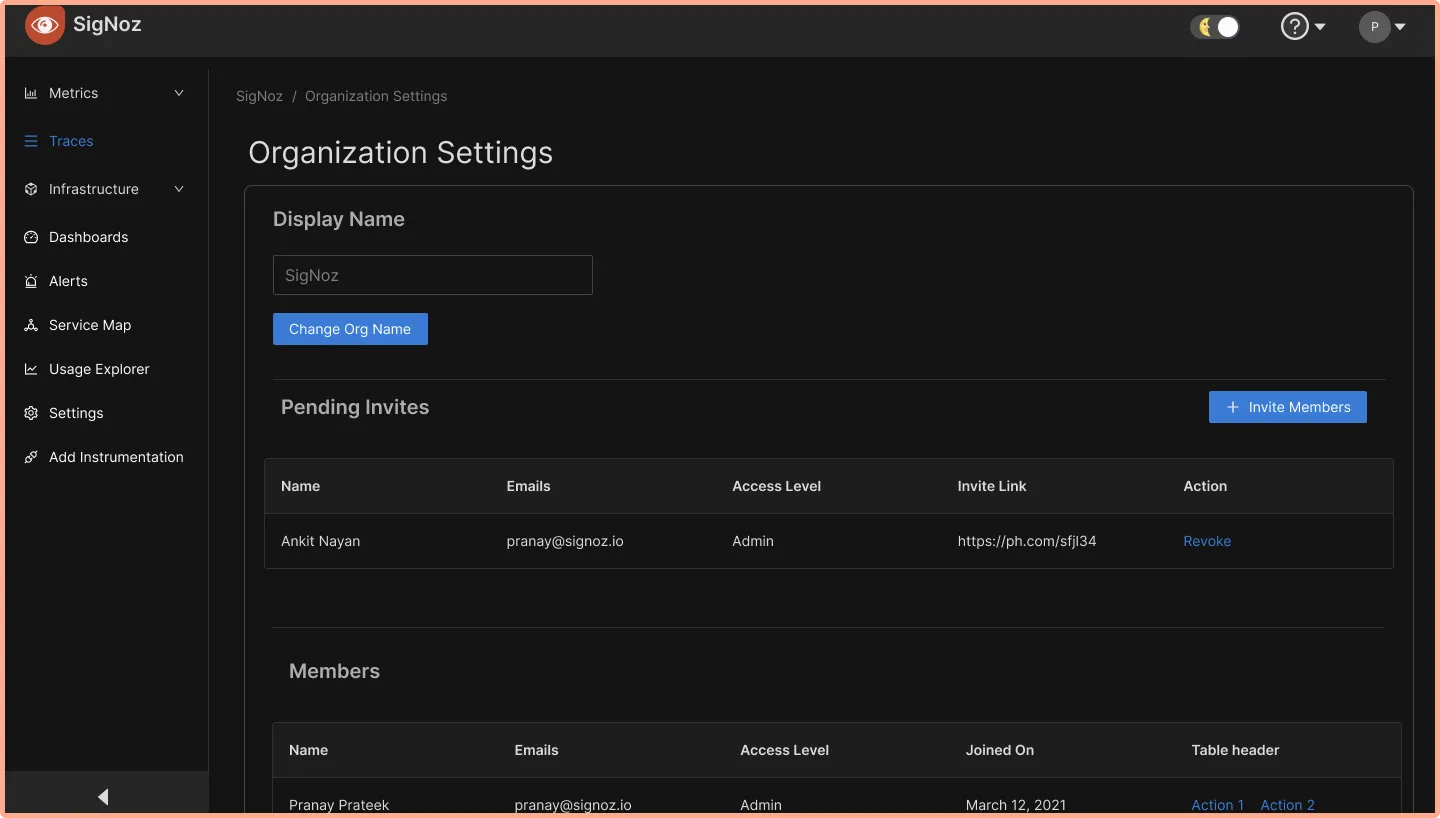The width and height of the screenshot is (1440, 818).
Task: Toggle the dark mode theme switch
Action: [x=1215, y=27]
